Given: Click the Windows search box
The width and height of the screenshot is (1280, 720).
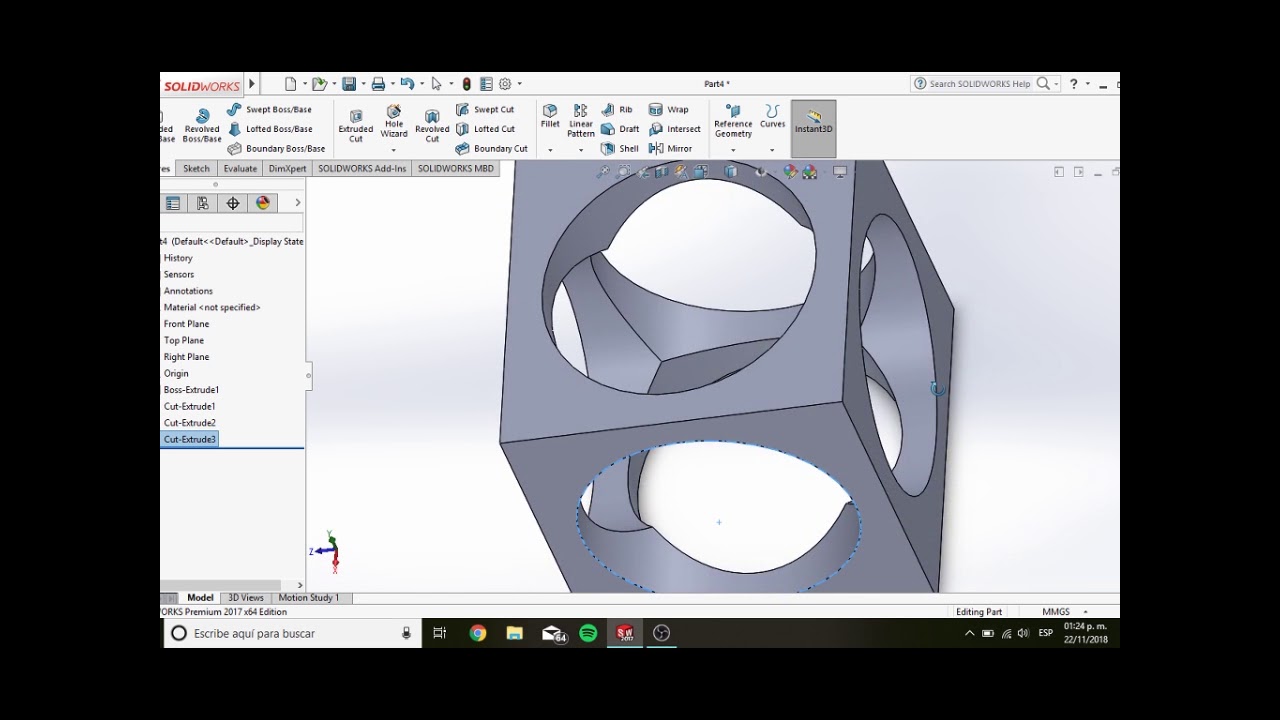Looking at the screenshot, I should [x=292, y=633].
